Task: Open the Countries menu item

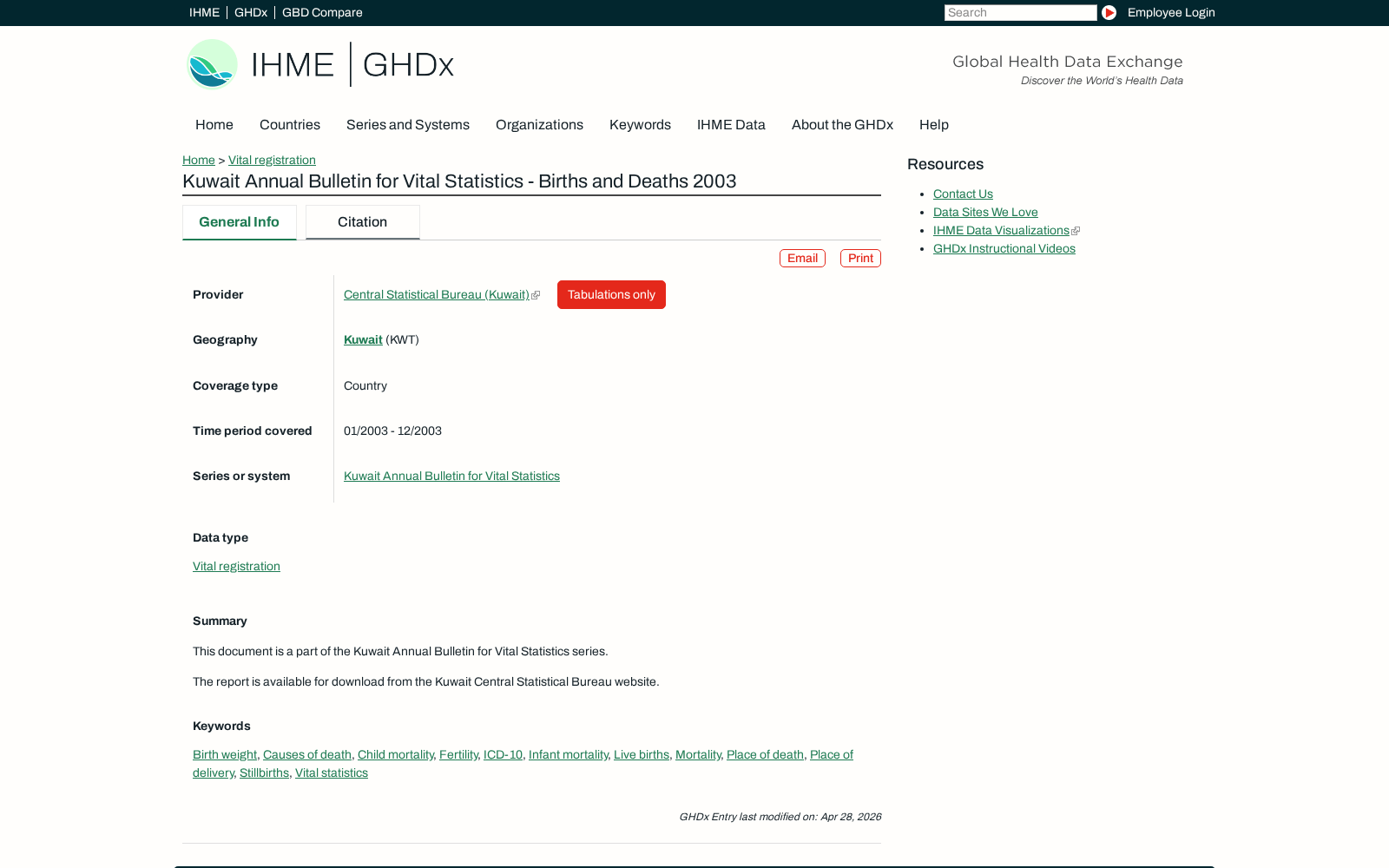Action: [290, 125]
